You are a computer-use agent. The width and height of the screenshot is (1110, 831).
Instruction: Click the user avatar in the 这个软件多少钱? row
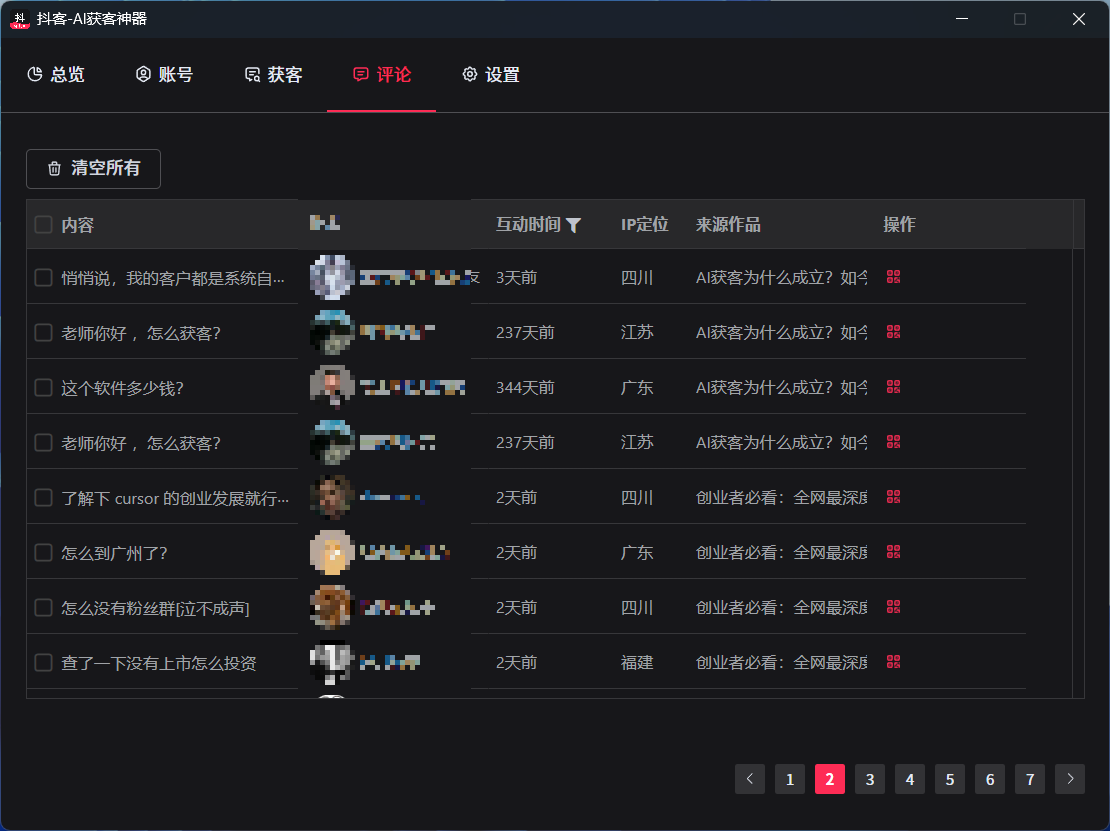[331, 387]
